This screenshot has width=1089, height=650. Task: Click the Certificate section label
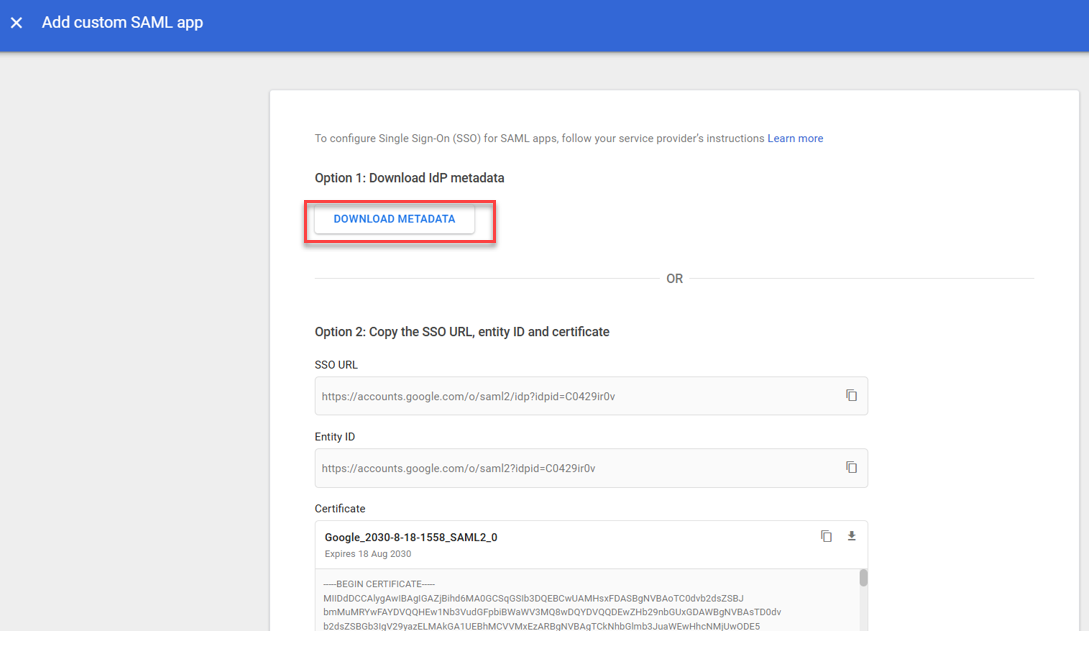340,509
